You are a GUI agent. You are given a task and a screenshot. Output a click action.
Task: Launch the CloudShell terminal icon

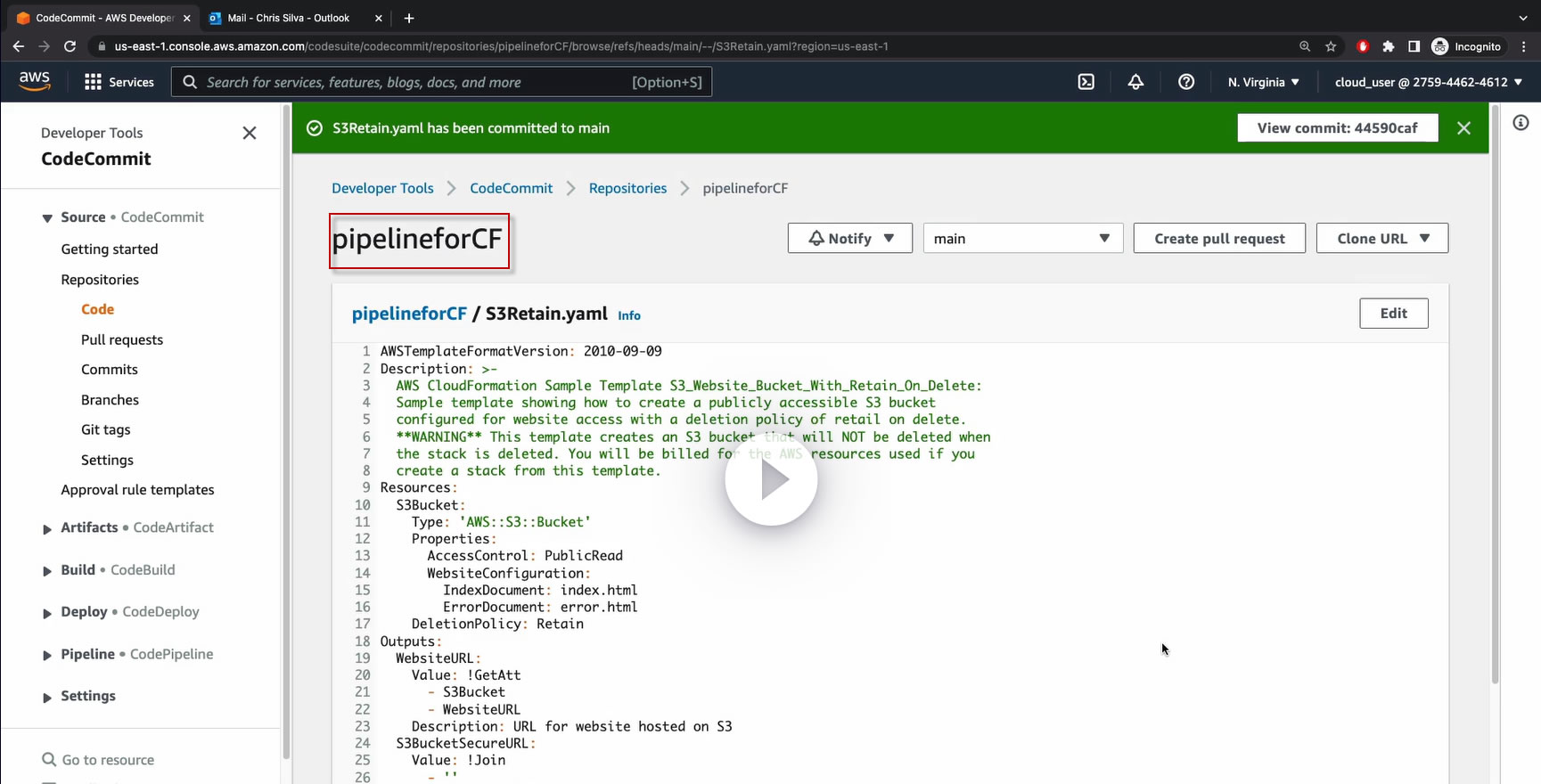click(x=1086, y=82)
